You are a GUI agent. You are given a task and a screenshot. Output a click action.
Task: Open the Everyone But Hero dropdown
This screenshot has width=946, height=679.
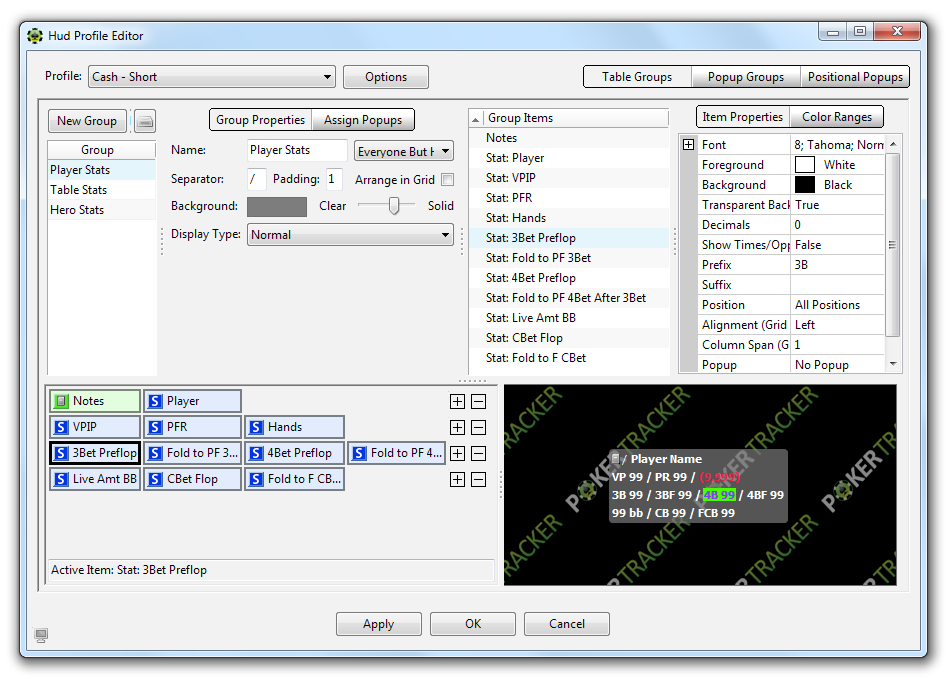click(404, 152)
